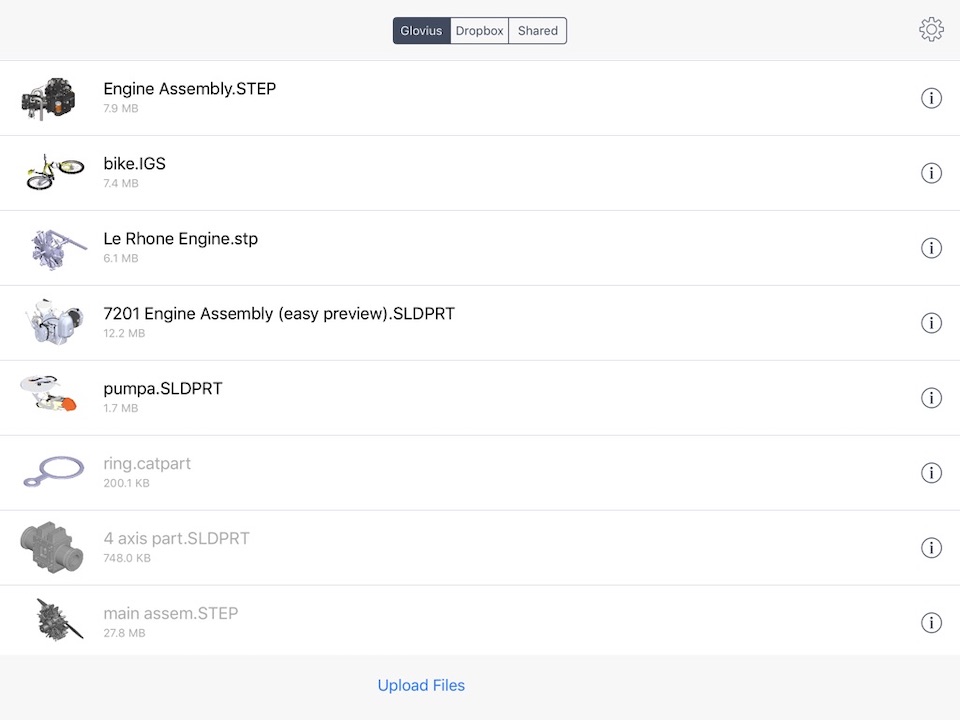Show info for pumpa.SLDPRT
The height and width of the screenshot is (720, 960).
[x=931, y=398]
